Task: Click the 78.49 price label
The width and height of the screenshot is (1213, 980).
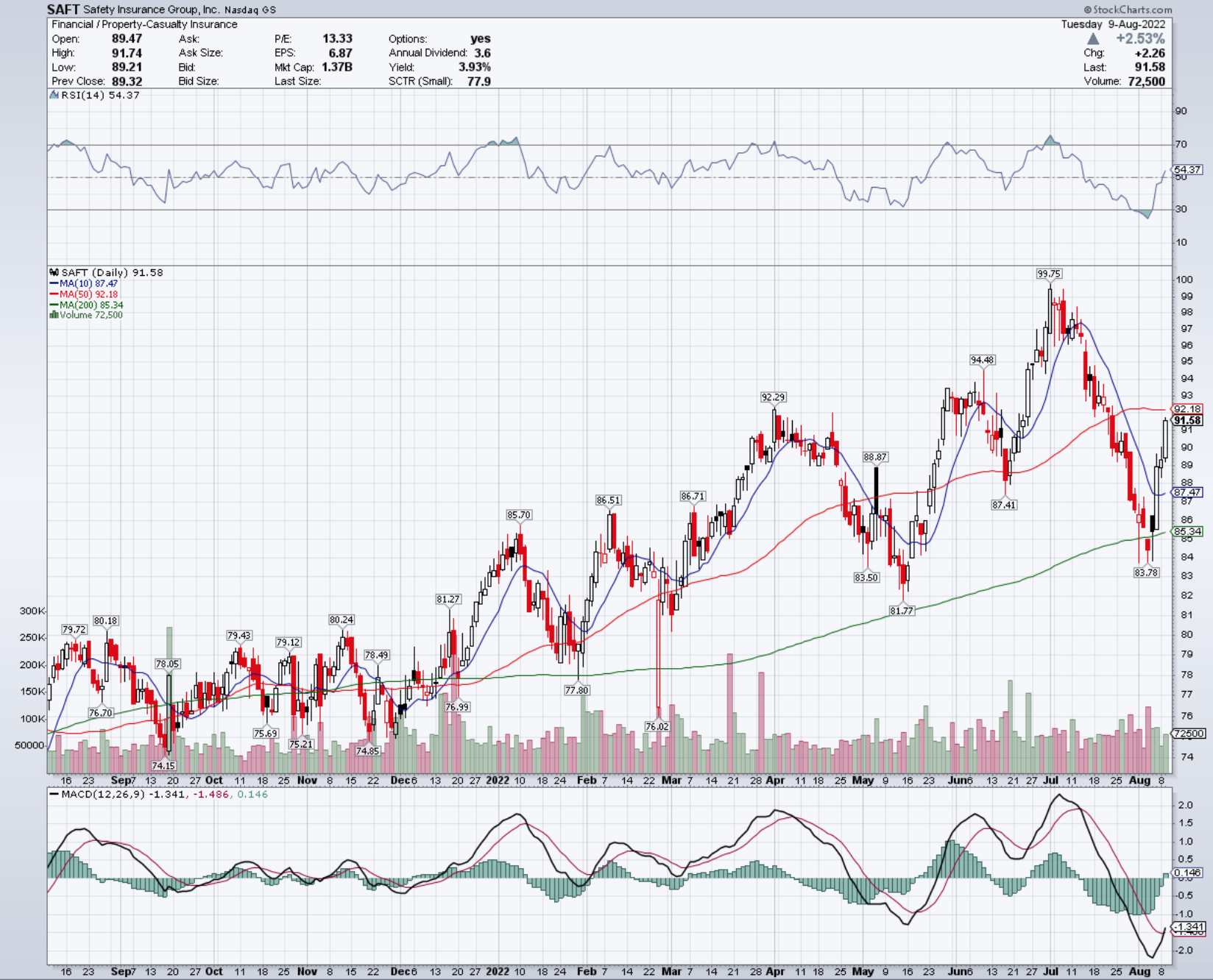Action: pyautogui.click(x=376, y=655)
